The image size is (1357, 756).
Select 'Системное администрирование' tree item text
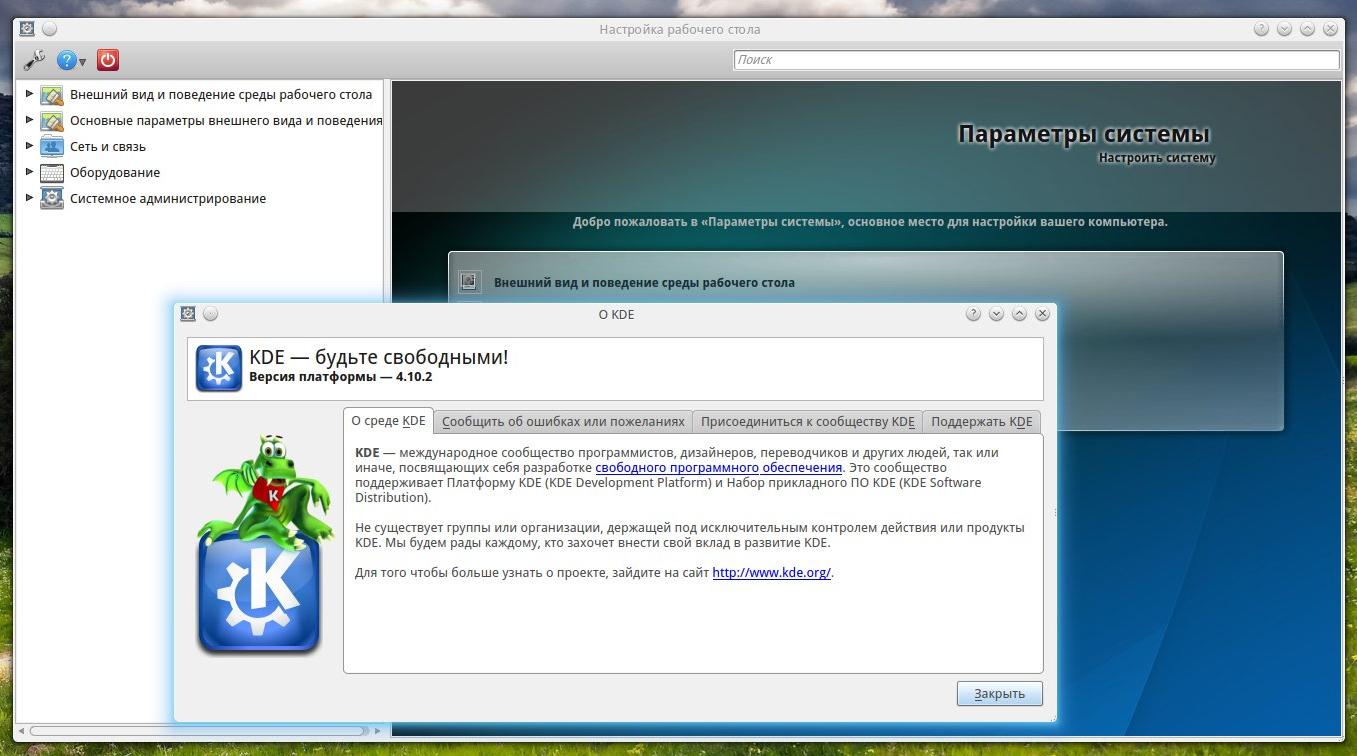(168, 199)
